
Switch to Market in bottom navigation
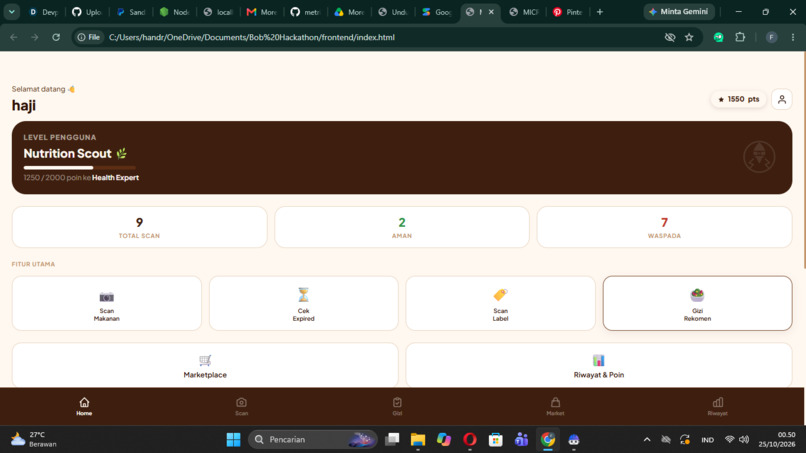(x=555, y=406)
